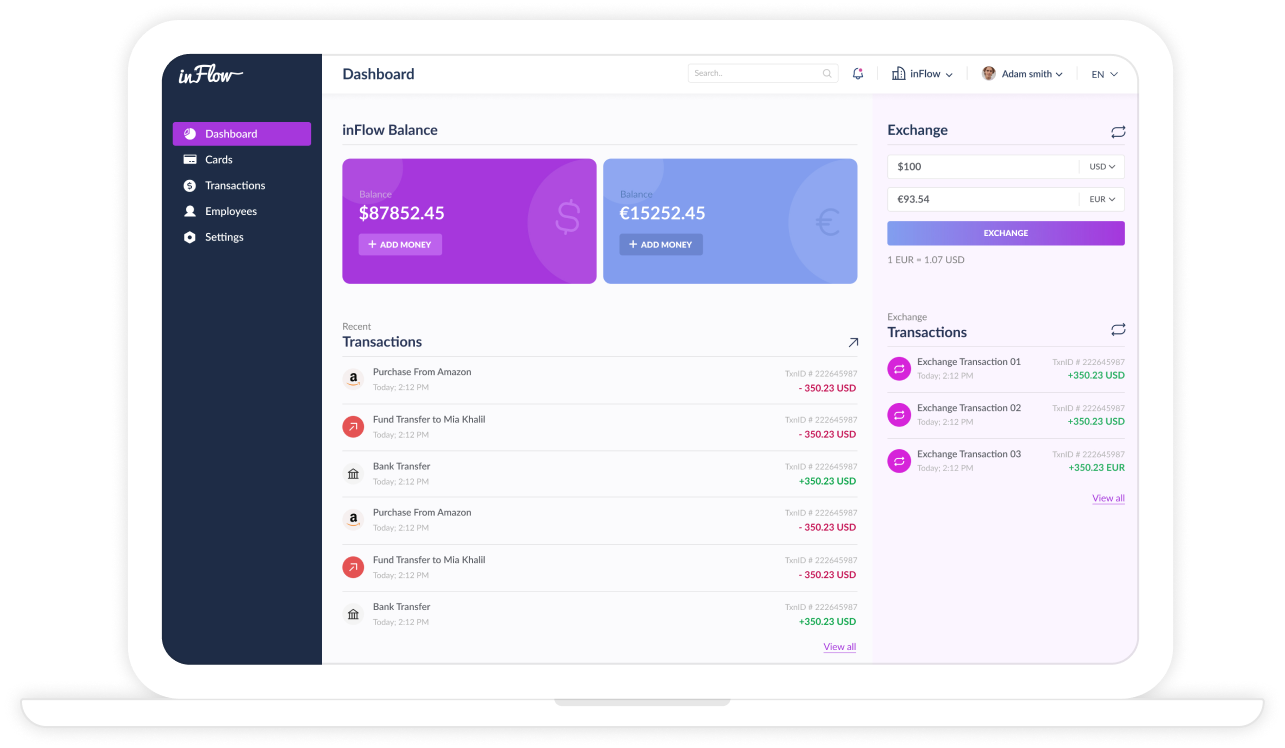Click the swap icon beside Exchange heading

coord(1118,132)
